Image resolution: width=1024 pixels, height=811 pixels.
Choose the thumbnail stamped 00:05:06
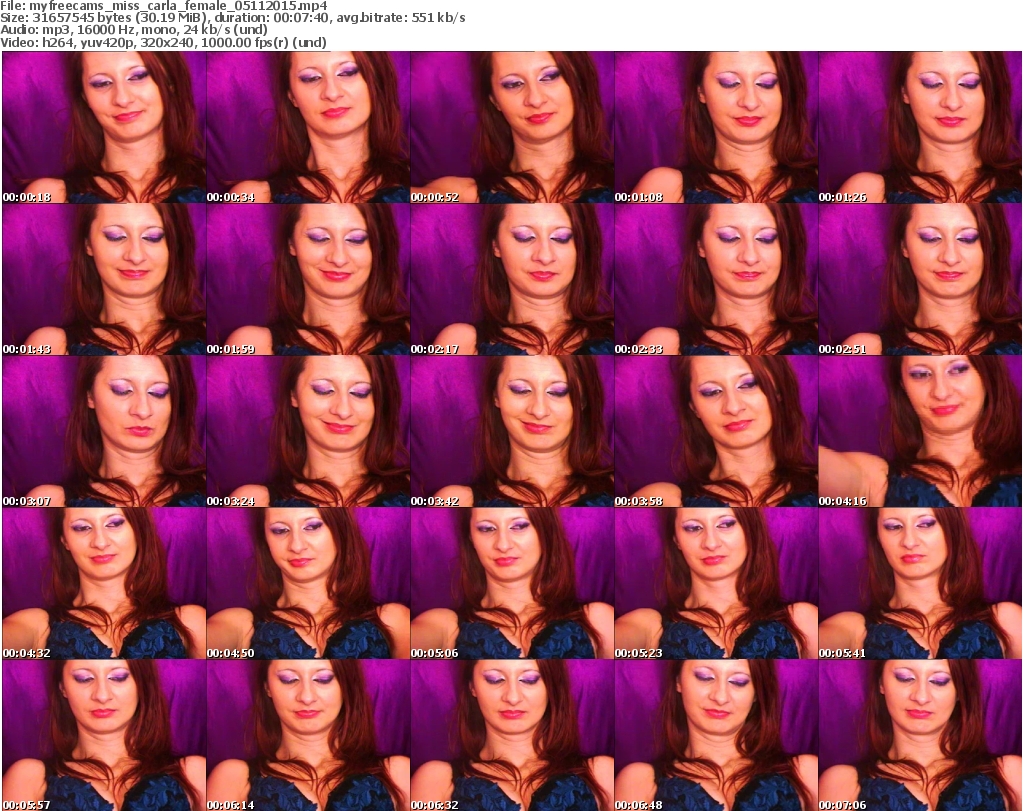click(x=512, y=583)
